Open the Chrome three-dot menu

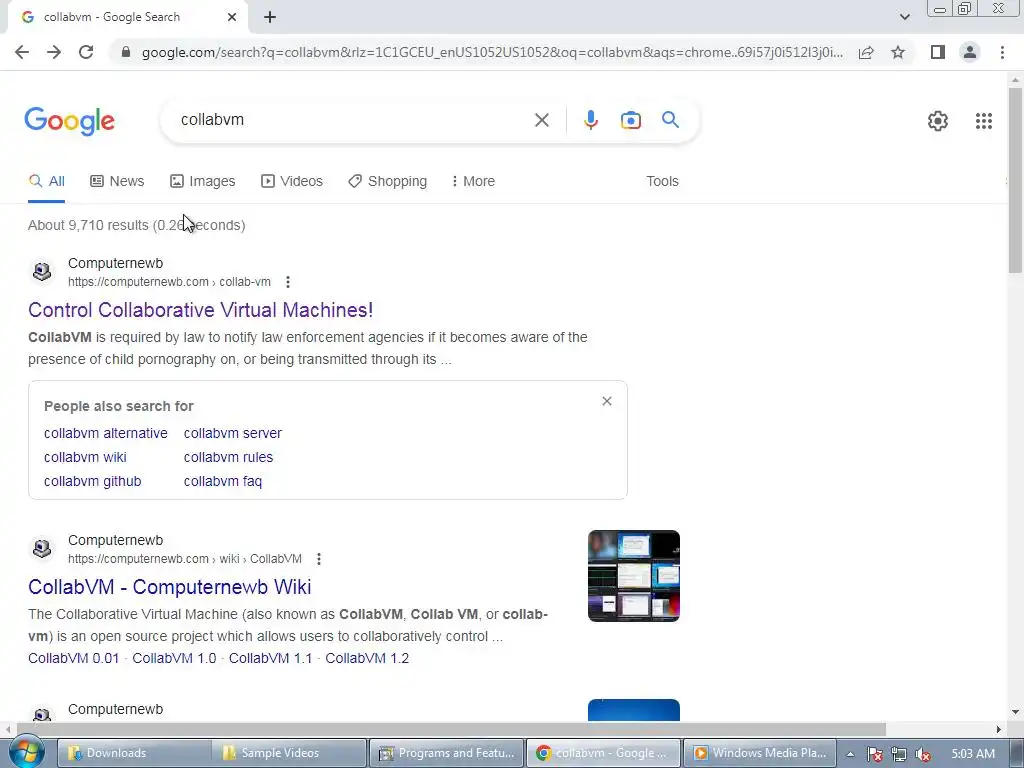pos(1002,52)
